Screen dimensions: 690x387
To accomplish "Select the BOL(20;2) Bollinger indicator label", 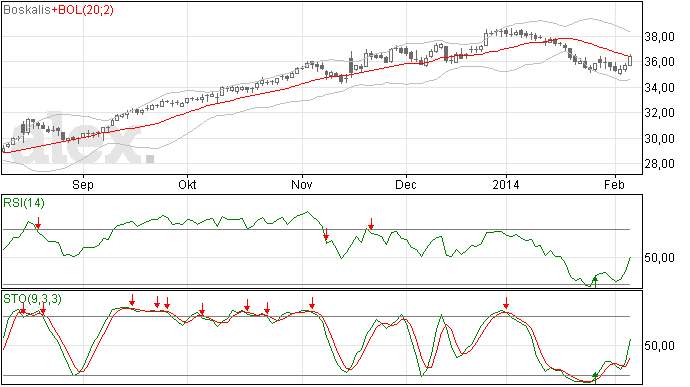I will tap(85, 10).
